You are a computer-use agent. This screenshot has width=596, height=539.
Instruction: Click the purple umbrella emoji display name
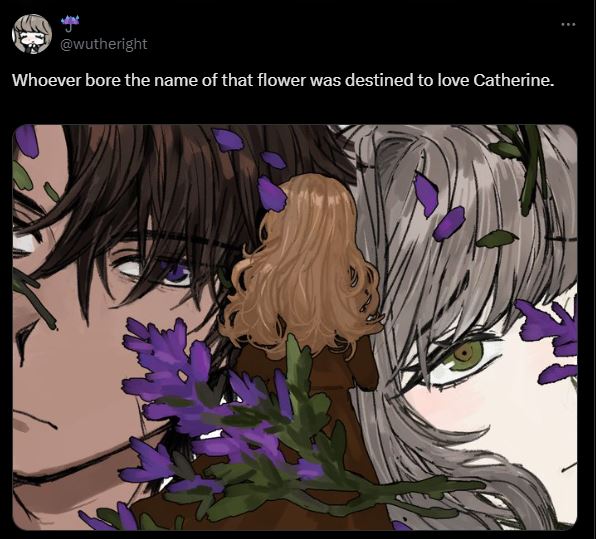pyautogui.click(x=71, y=22)
